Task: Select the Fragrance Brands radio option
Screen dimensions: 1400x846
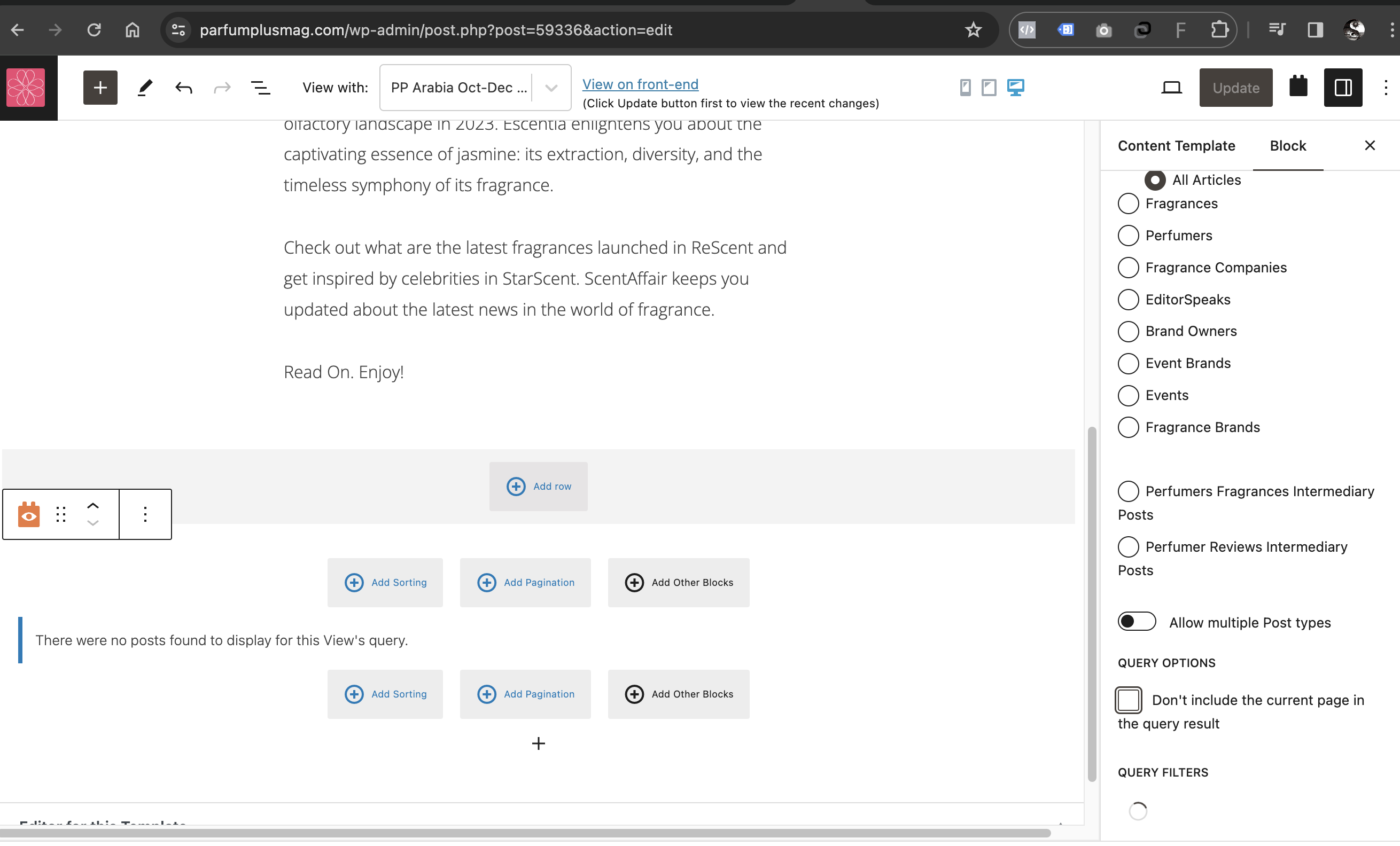Action: 1129,427
